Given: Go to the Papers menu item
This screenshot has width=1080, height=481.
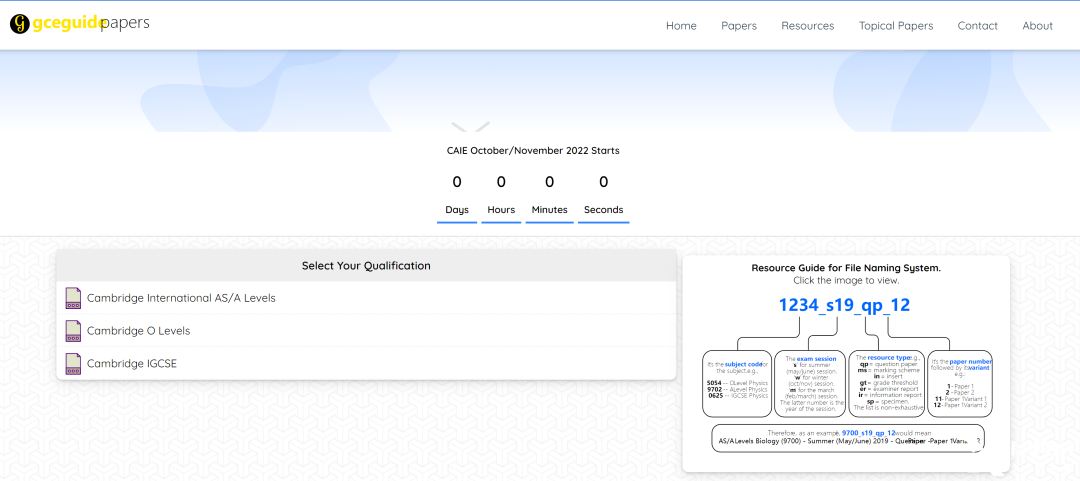Looking at the screenshot, I should (x=739, y=26).
